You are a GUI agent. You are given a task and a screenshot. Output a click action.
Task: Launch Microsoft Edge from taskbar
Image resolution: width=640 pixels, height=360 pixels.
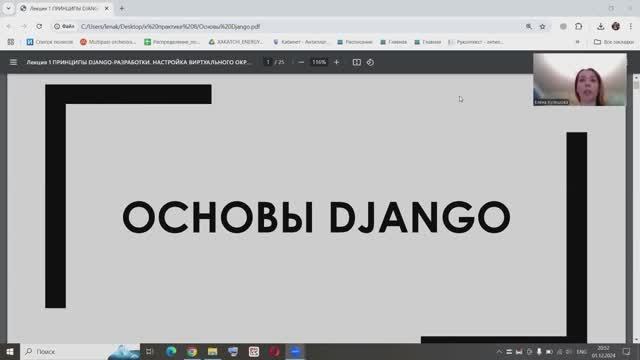171,351
